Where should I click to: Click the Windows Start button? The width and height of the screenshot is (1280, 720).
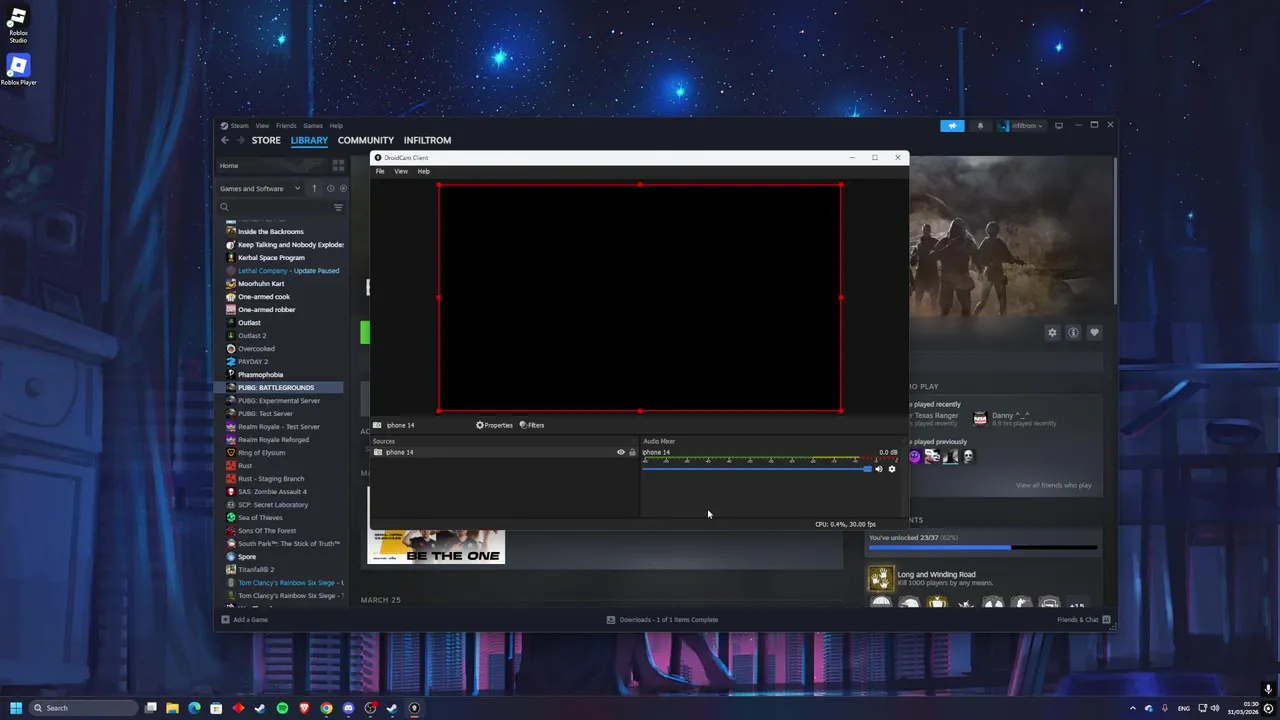coord(16,708)
